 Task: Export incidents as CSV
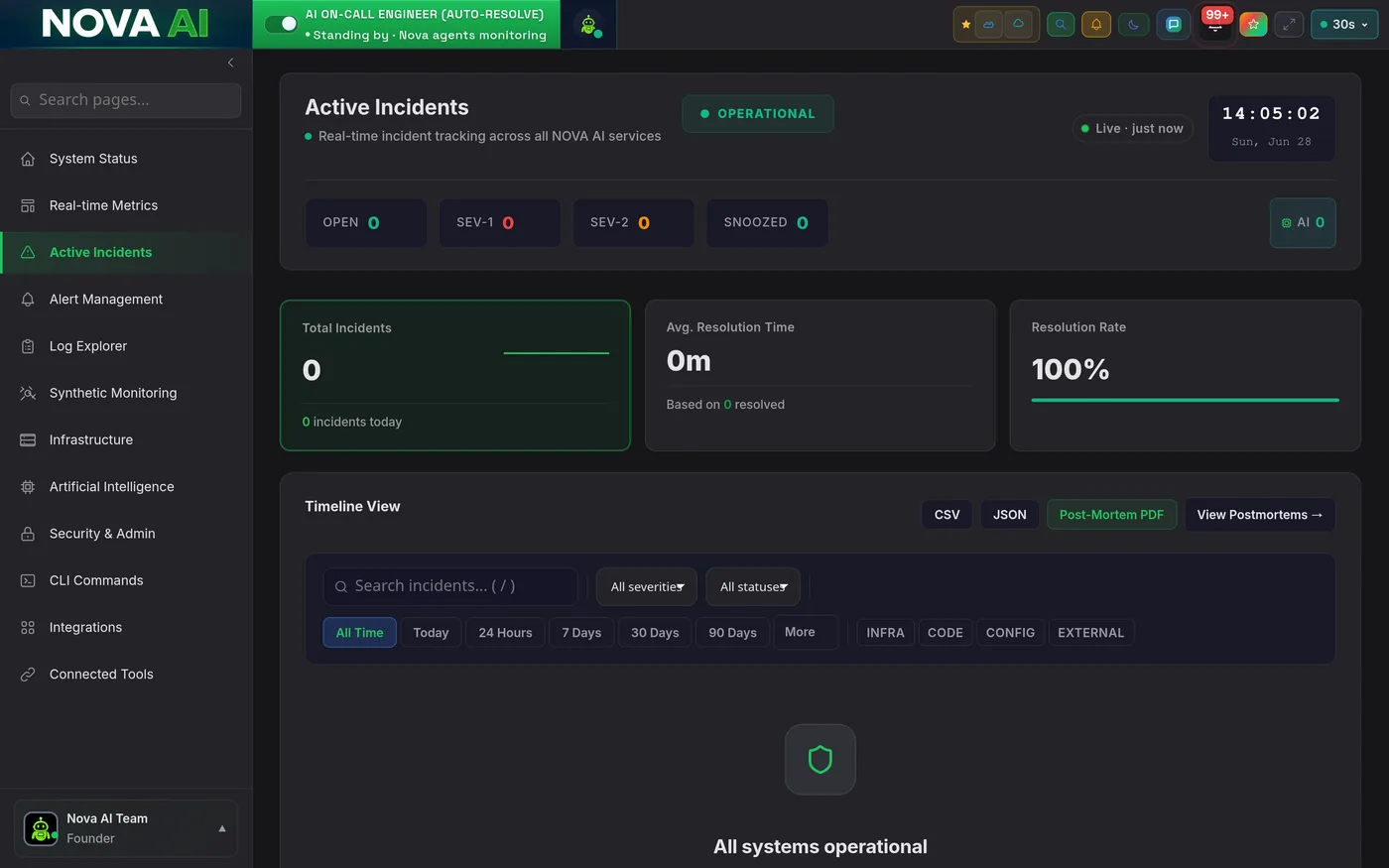[947, 515]
